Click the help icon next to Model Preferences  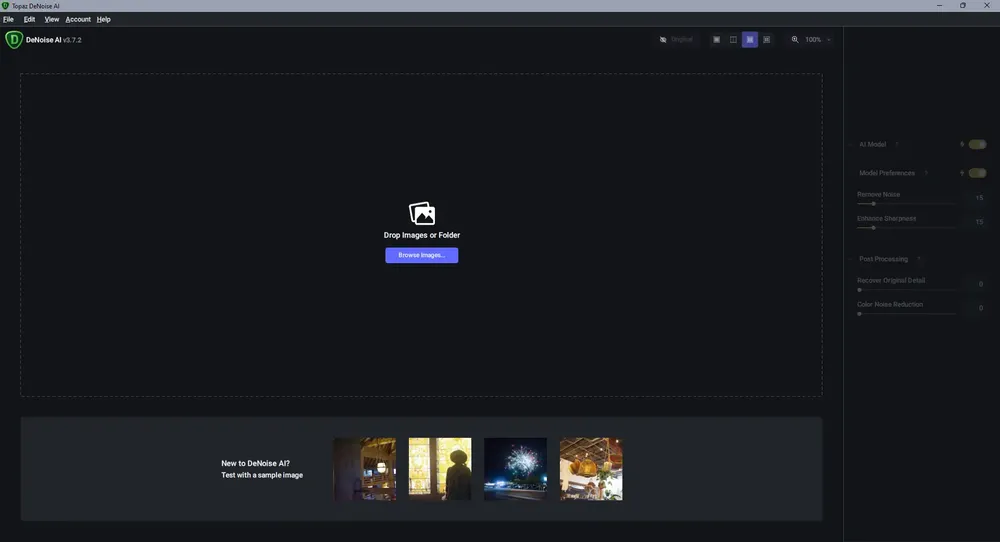point(925,173)
